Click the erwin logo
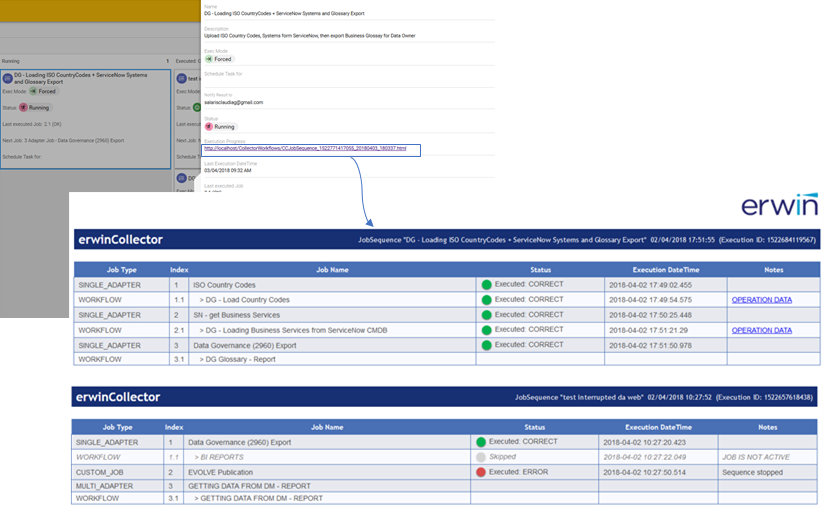The width and height of the screenshot is (824, 507). 779,205
